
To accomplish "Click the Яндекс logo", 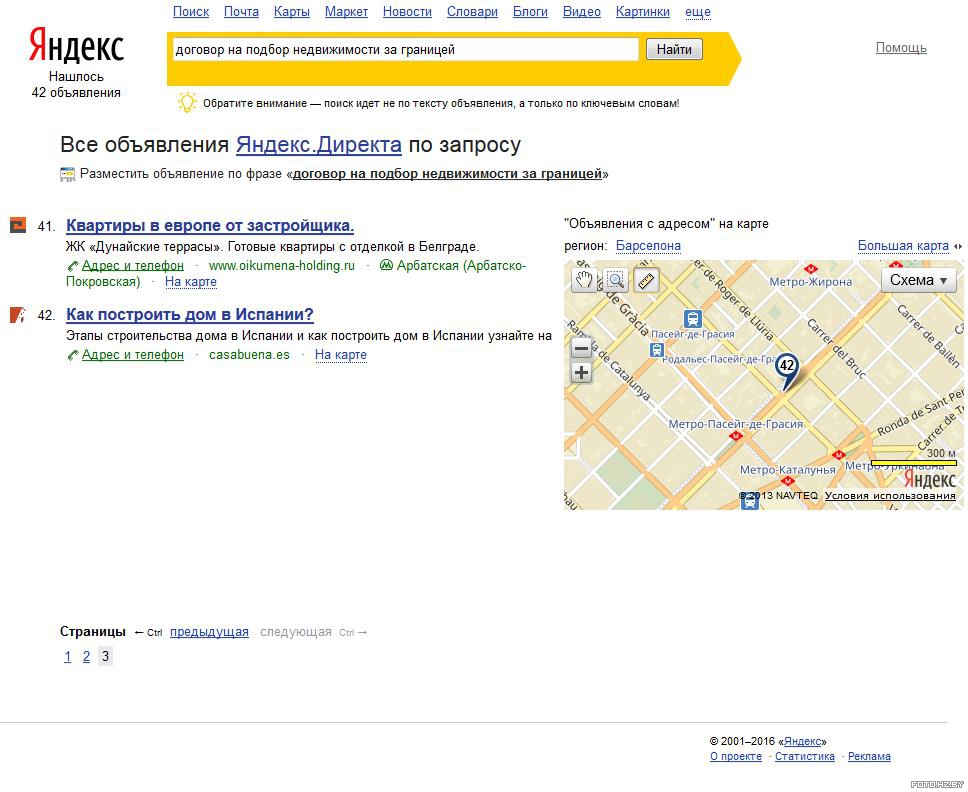I will (x=76, y=46).
